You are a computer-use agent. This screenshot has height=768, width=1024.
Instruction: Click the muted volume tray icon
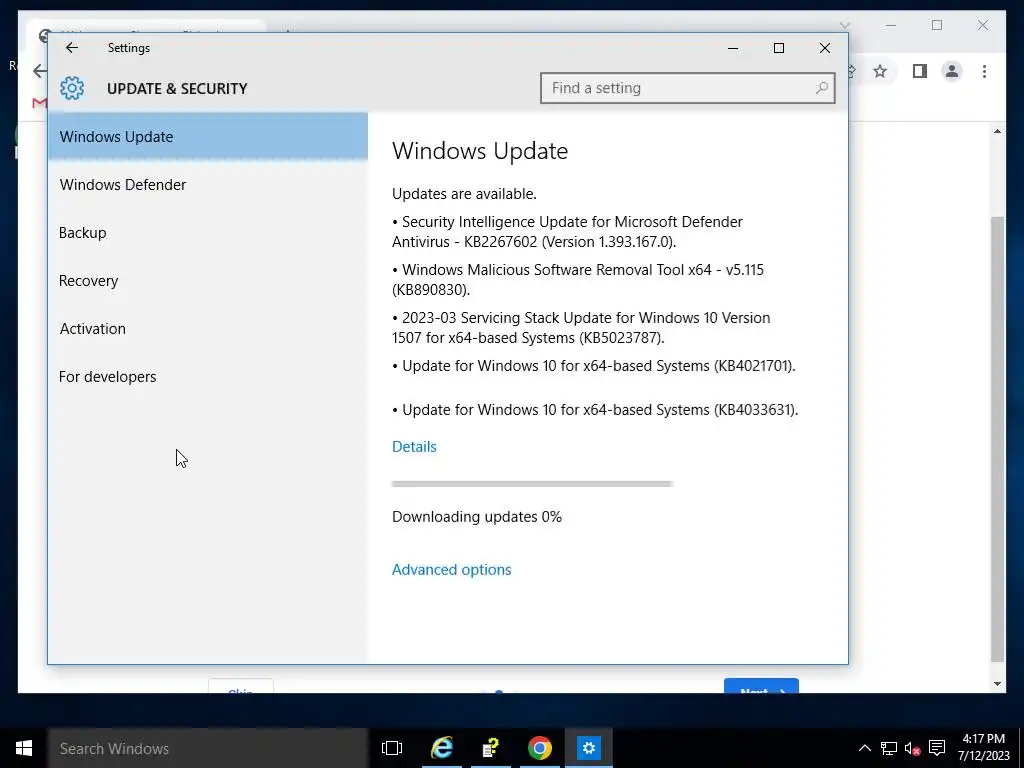pyautogui.click(x=912, y=748)
